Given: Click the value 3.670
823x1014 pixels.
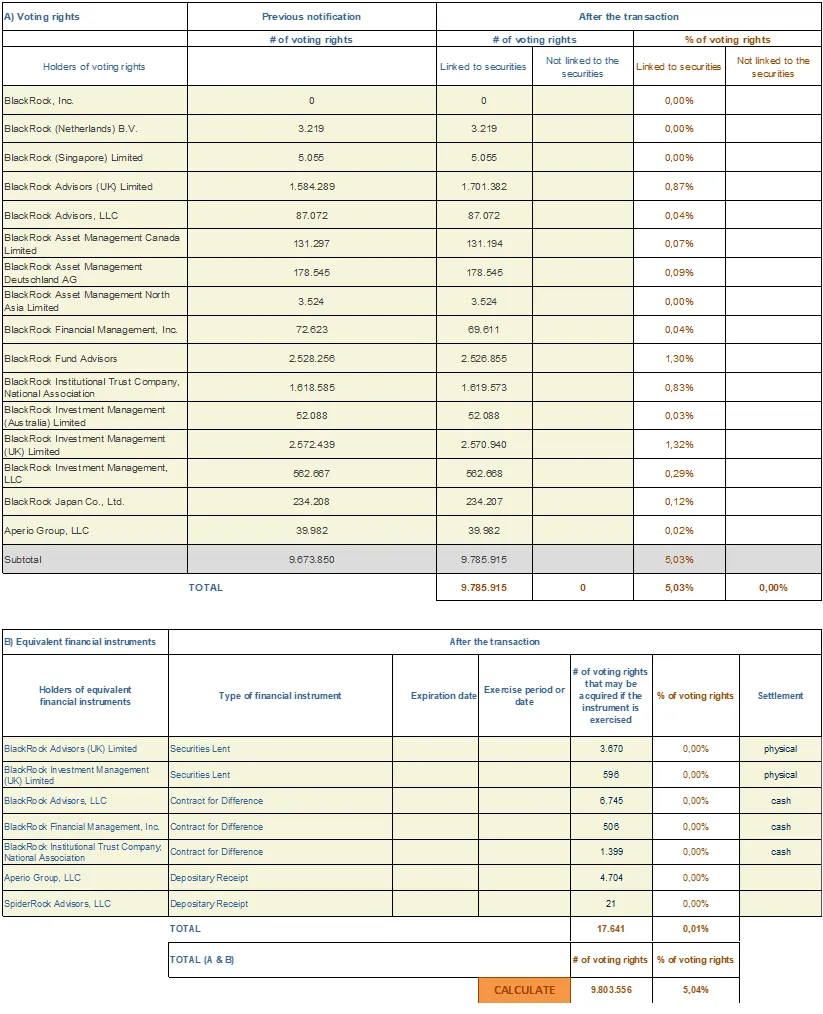Looking at the screenshot, I should click(x=611, y=749).
